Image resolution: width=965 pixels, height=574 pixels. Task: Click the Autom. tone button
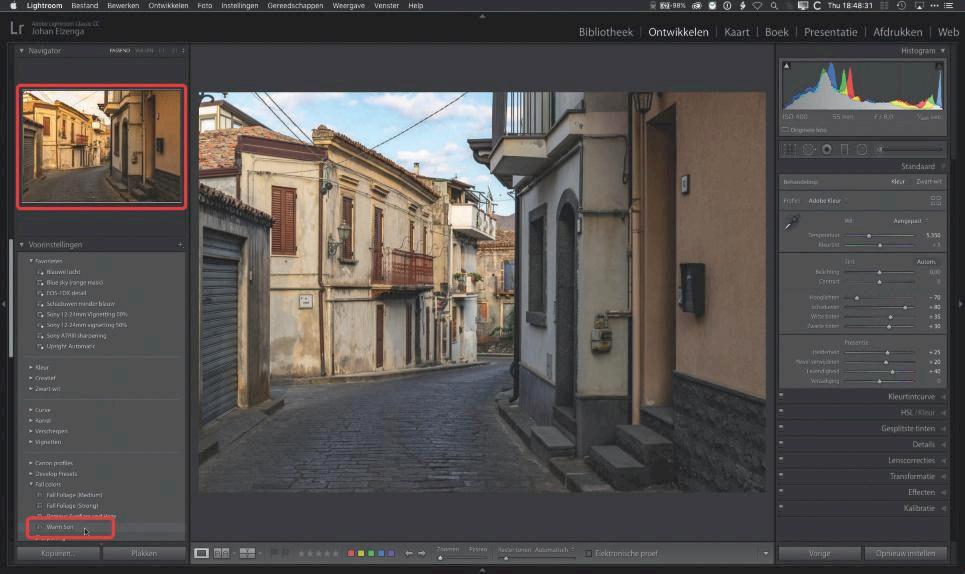tap(926, 261)
